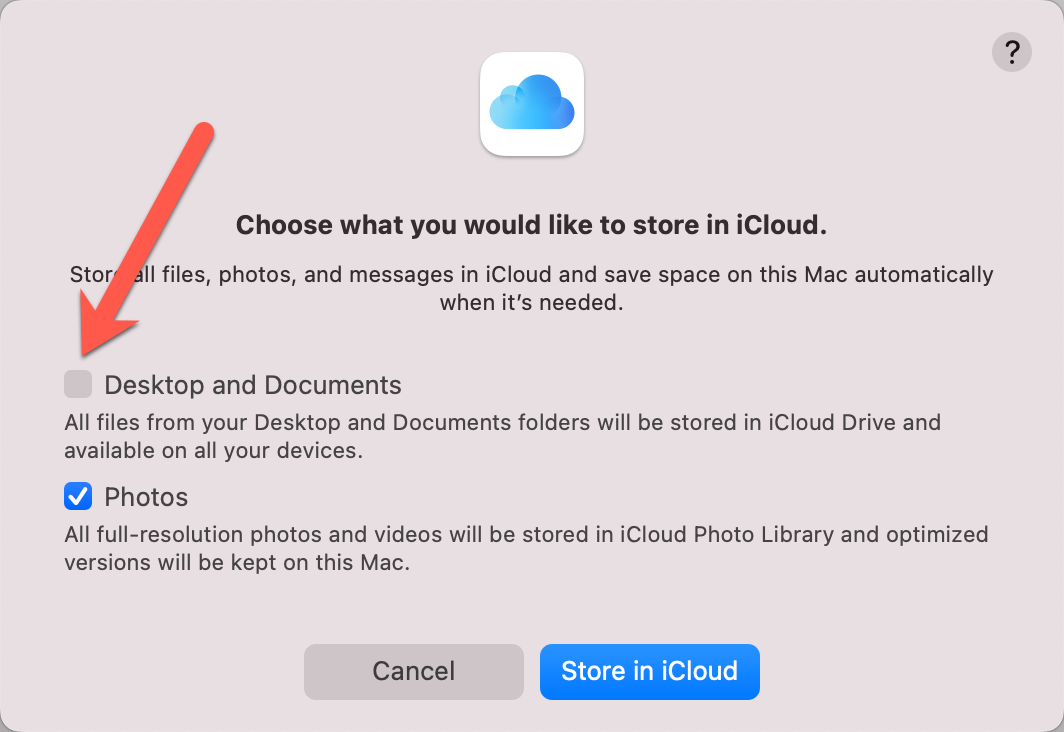Toggle storage via the Desktop and Documents label
This screenshot has width=1064, height=732.
pyautogui.click(x=252, y=385)
